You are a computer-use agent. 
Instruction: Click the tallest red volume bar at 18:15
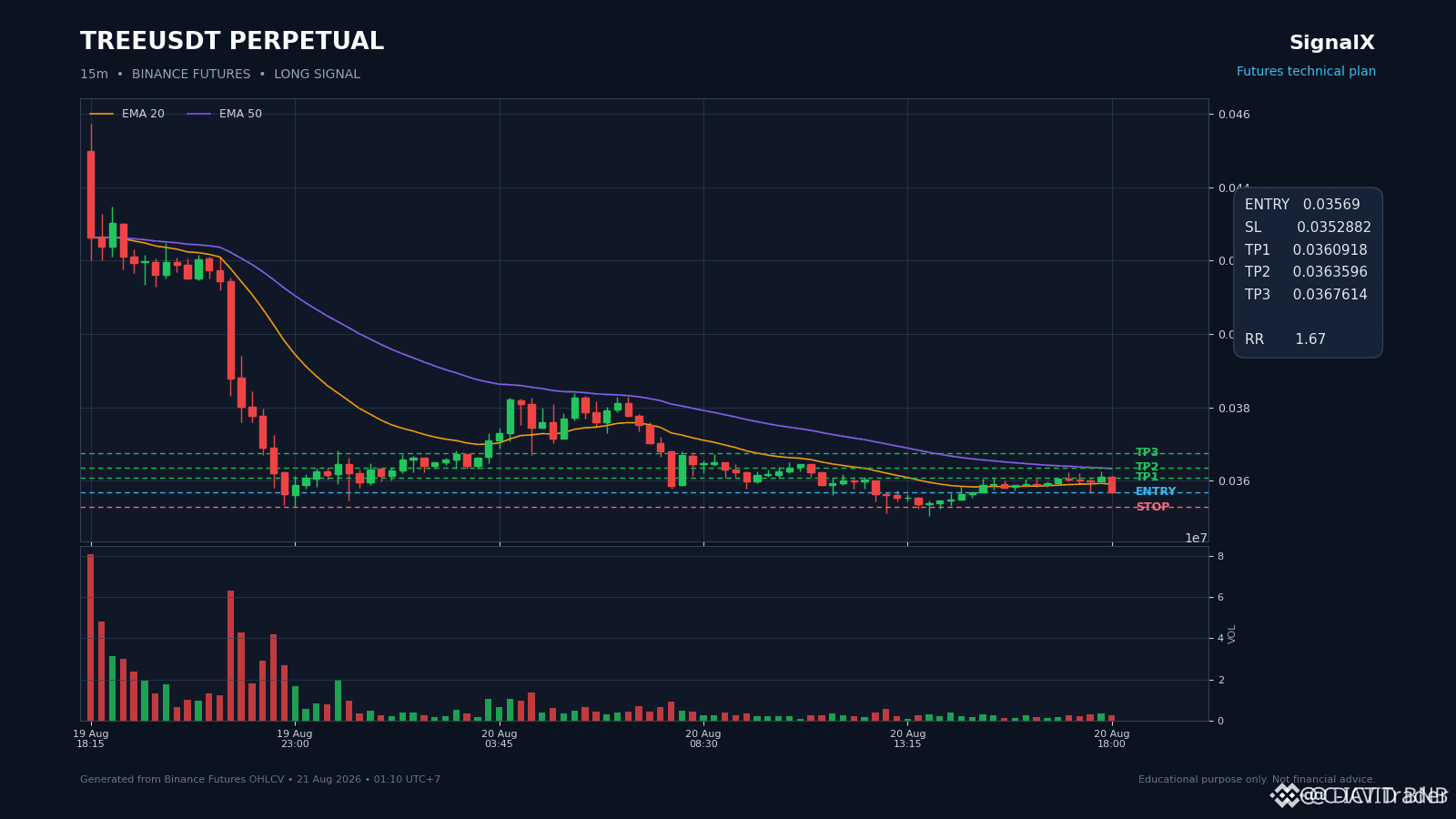click(91, 637)
